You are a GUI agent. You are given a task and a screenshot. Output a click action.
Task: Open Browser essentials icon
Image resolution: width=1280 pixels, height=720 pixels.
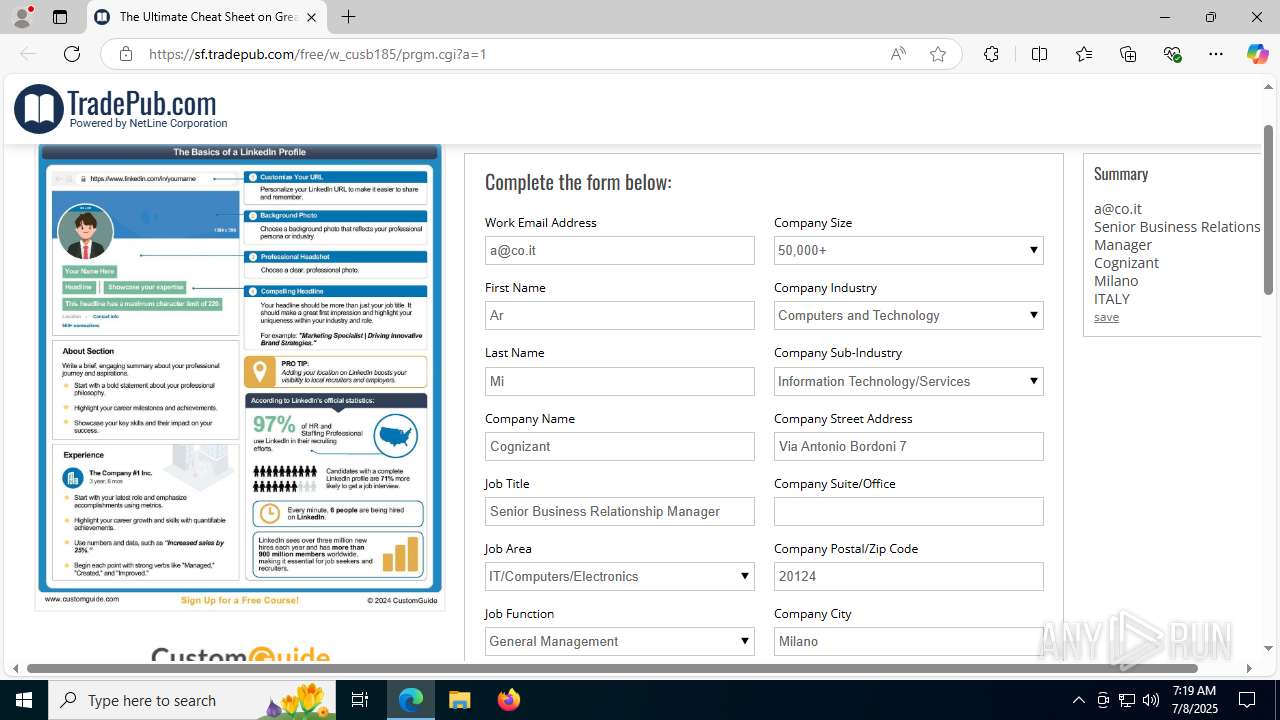click(x=1172, y=54)
